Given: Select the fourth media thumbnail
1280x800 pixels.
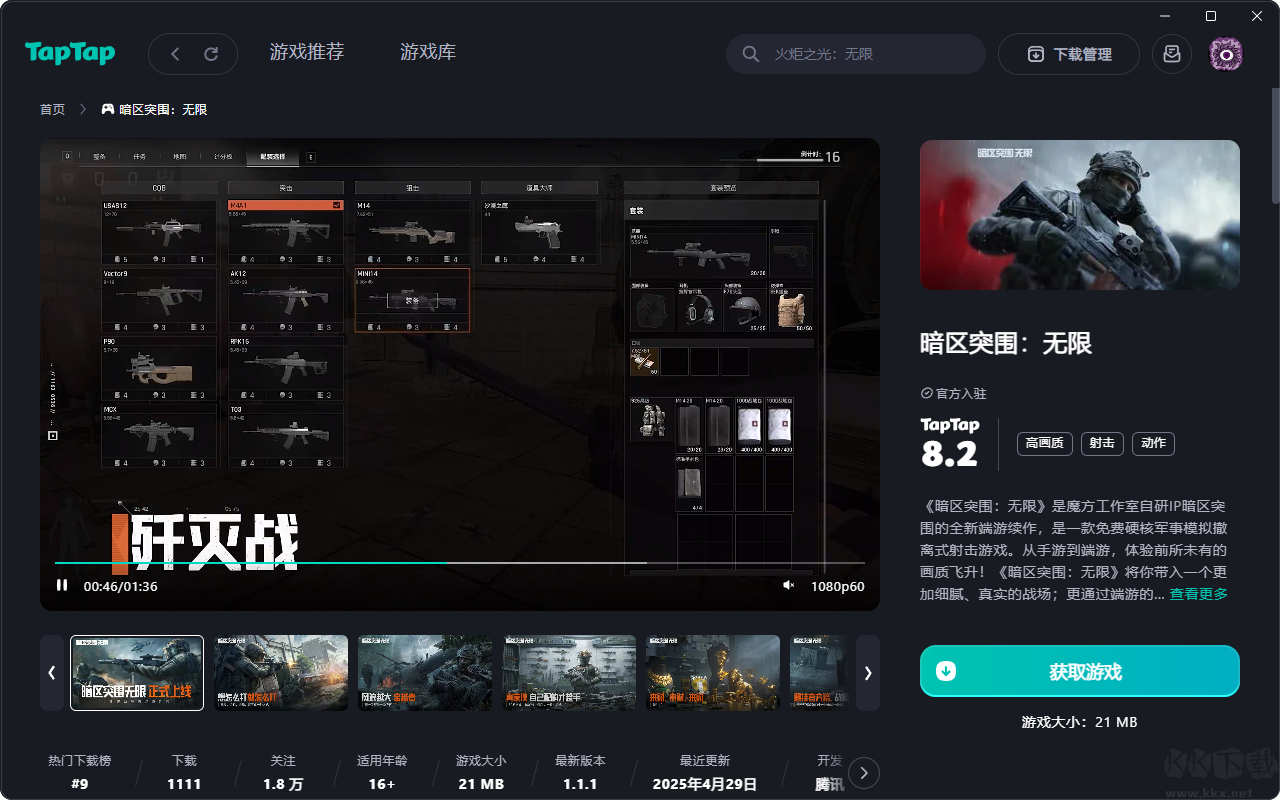Looking at the screenshot, I should (569, 673).
